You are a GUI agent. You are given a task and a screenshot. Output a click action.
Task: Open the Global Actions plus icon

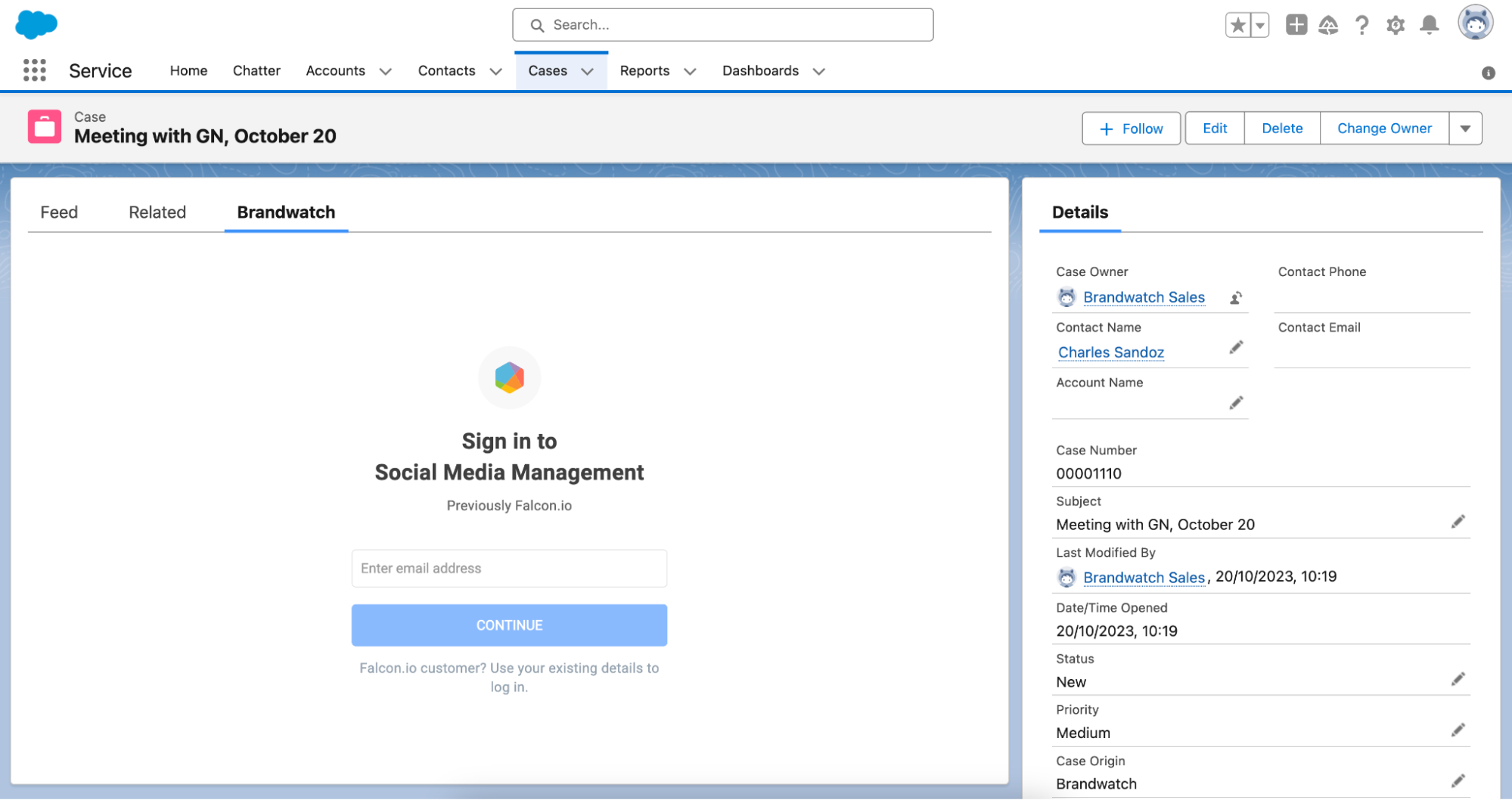click(1296, 25)
